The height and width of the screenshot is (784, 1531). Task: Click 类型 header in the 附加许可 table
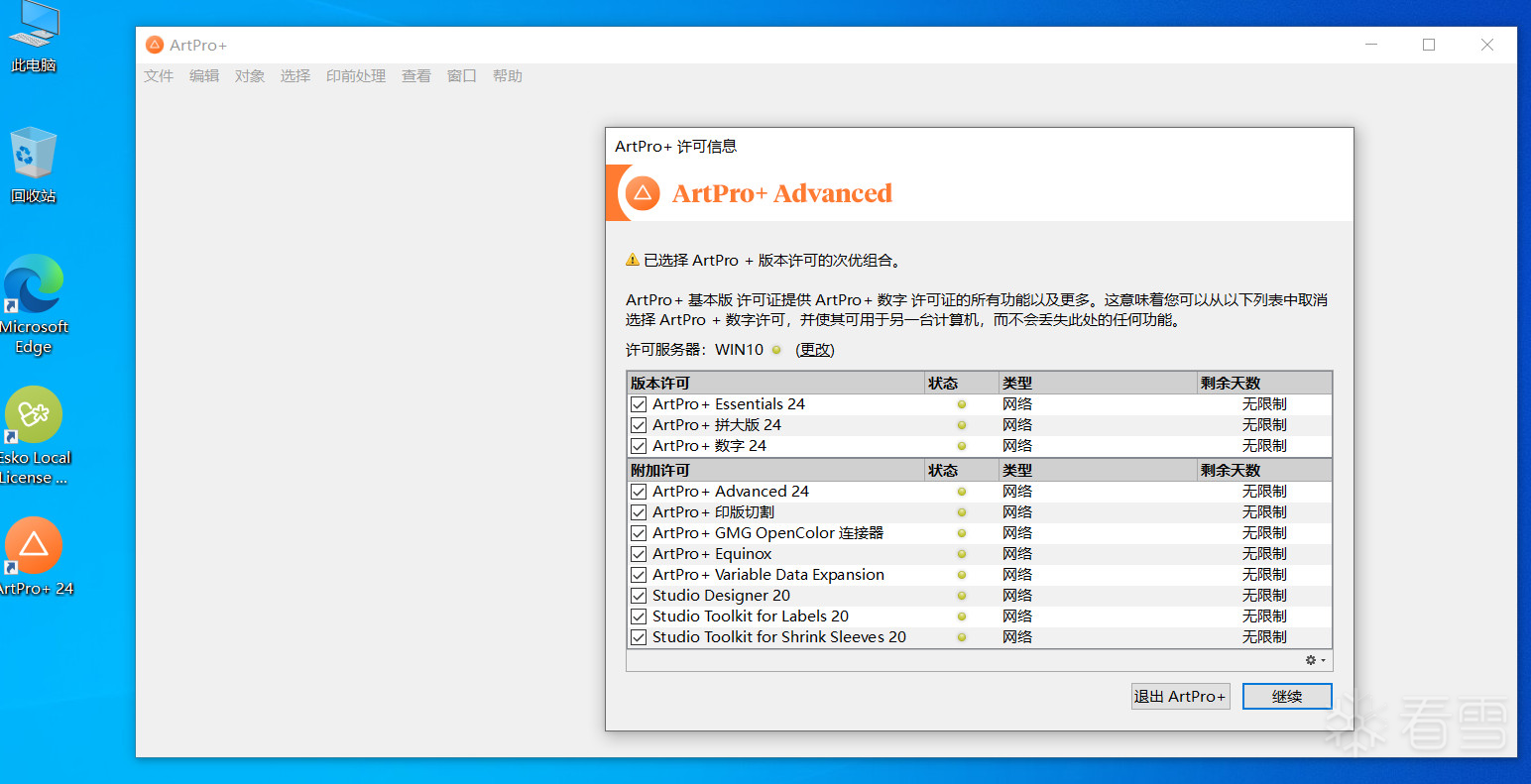click(1098, 471)
